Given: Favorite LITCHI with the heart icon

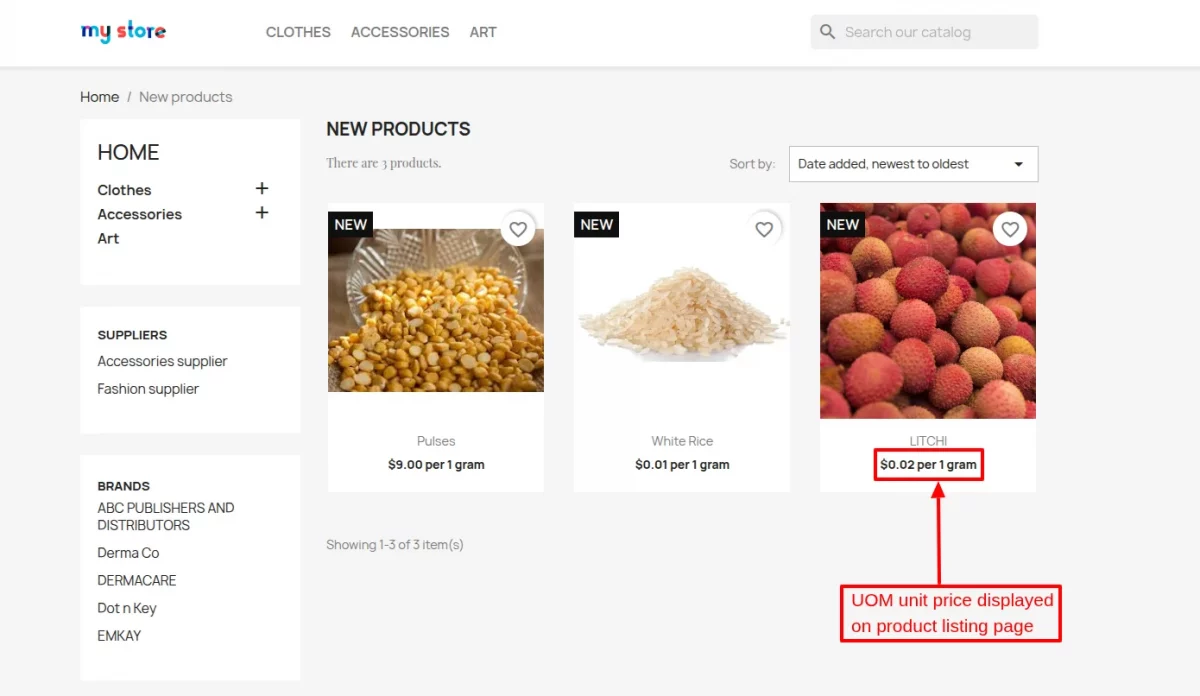Looking at the screenshot, I should [x=1010, y=230].
